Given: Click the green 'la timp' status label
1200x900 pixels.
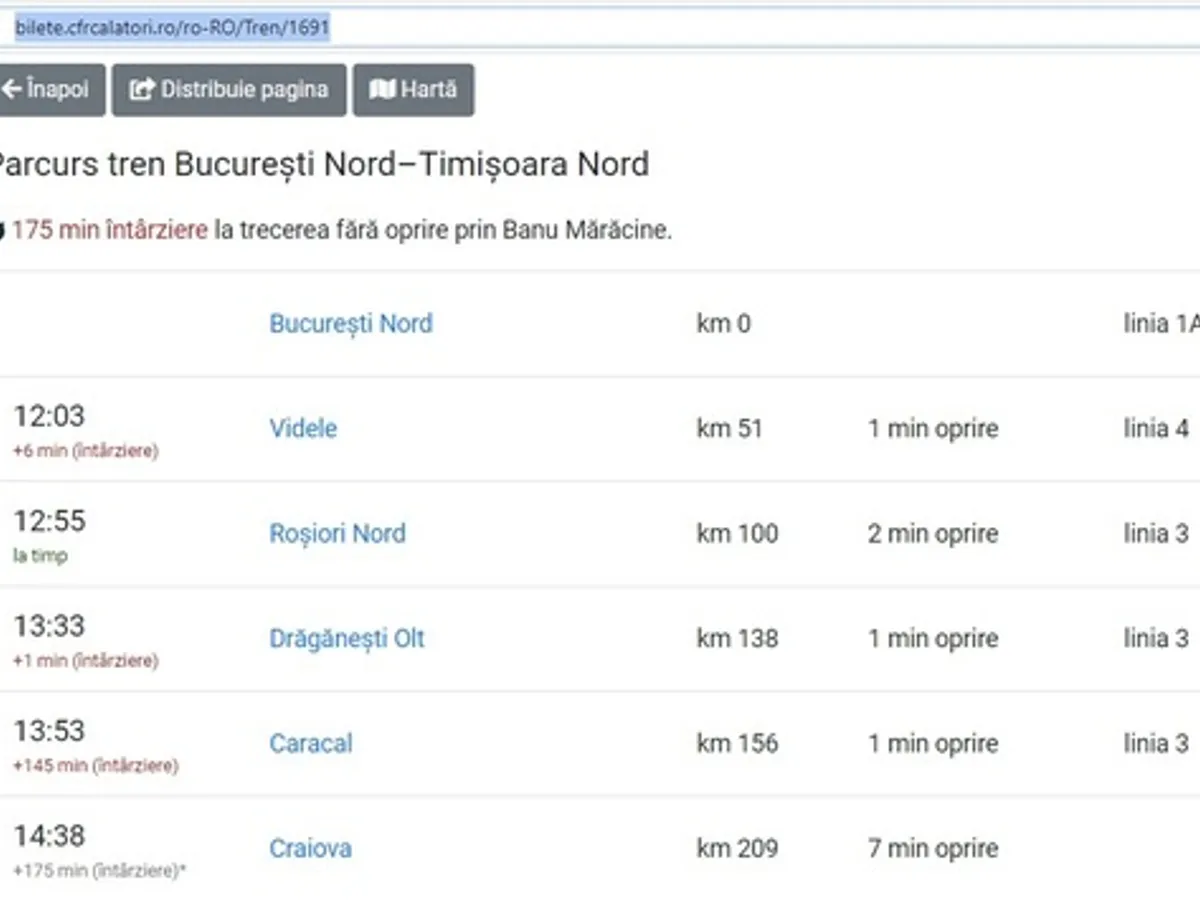Looking at the screenshot, I should pos(40,556).
